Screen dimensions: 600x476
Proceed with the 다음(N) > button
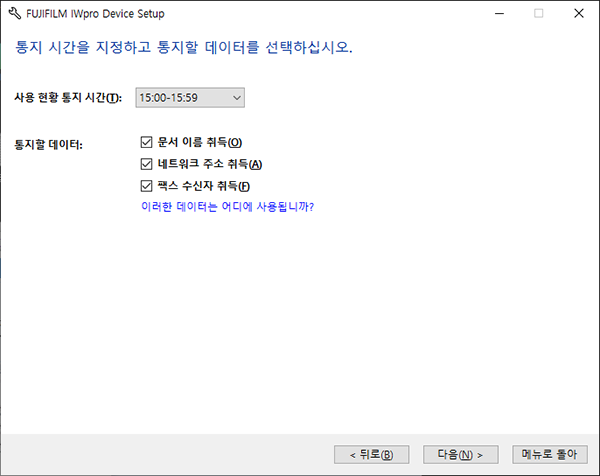coord(460,455)
